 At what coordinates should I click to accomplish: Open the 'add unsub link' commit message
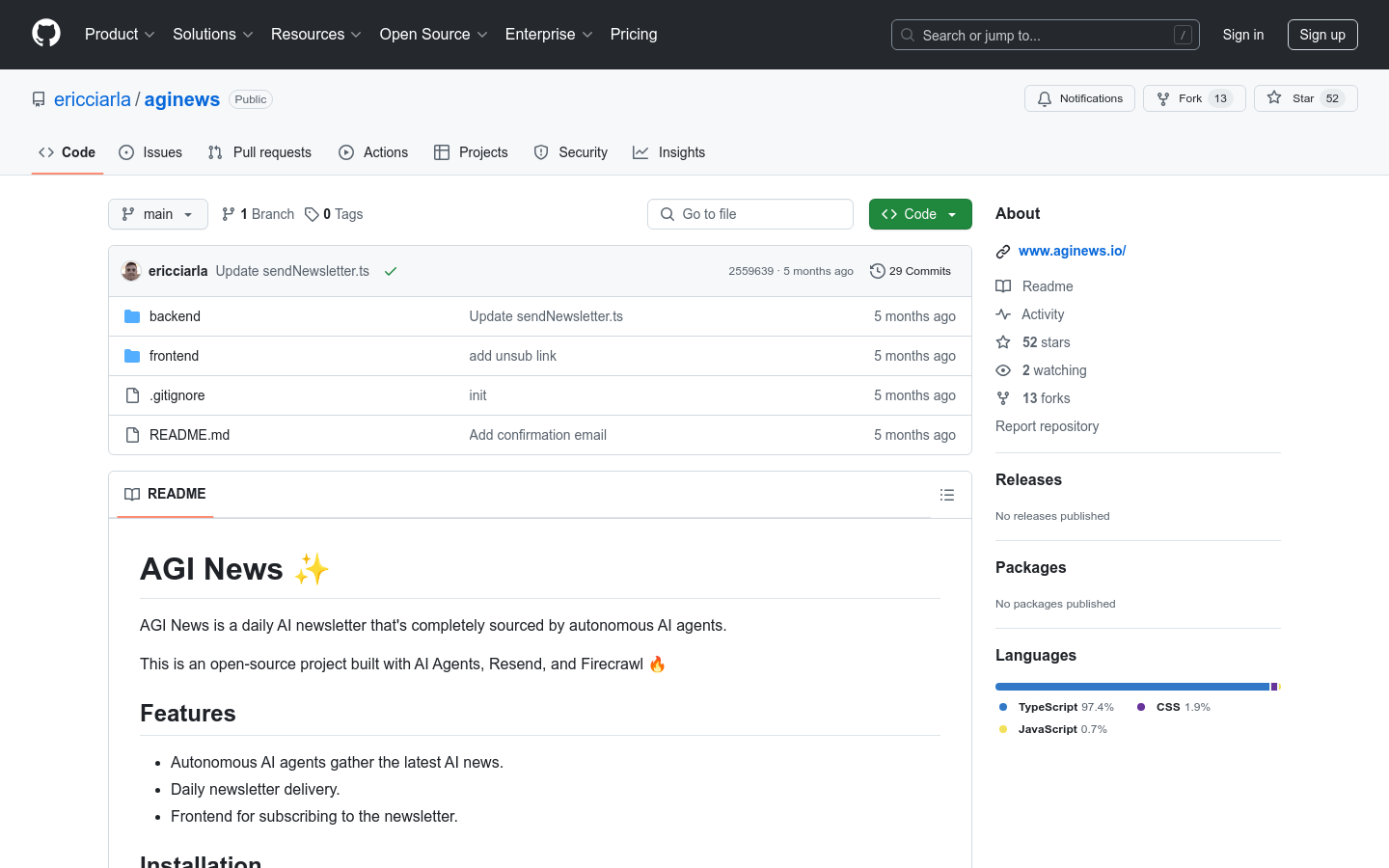(x=513, y=356)
